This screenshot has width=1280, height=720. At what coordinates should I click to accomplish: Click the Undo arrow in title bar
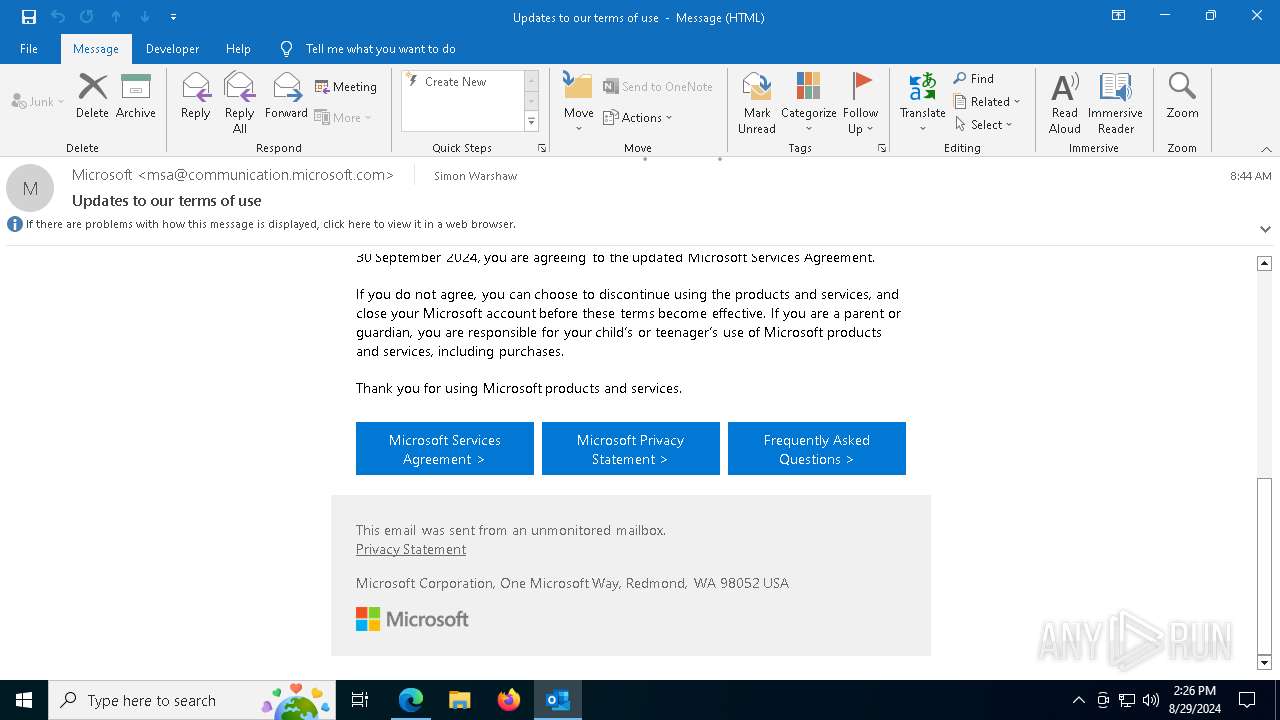tap(58, 17)
